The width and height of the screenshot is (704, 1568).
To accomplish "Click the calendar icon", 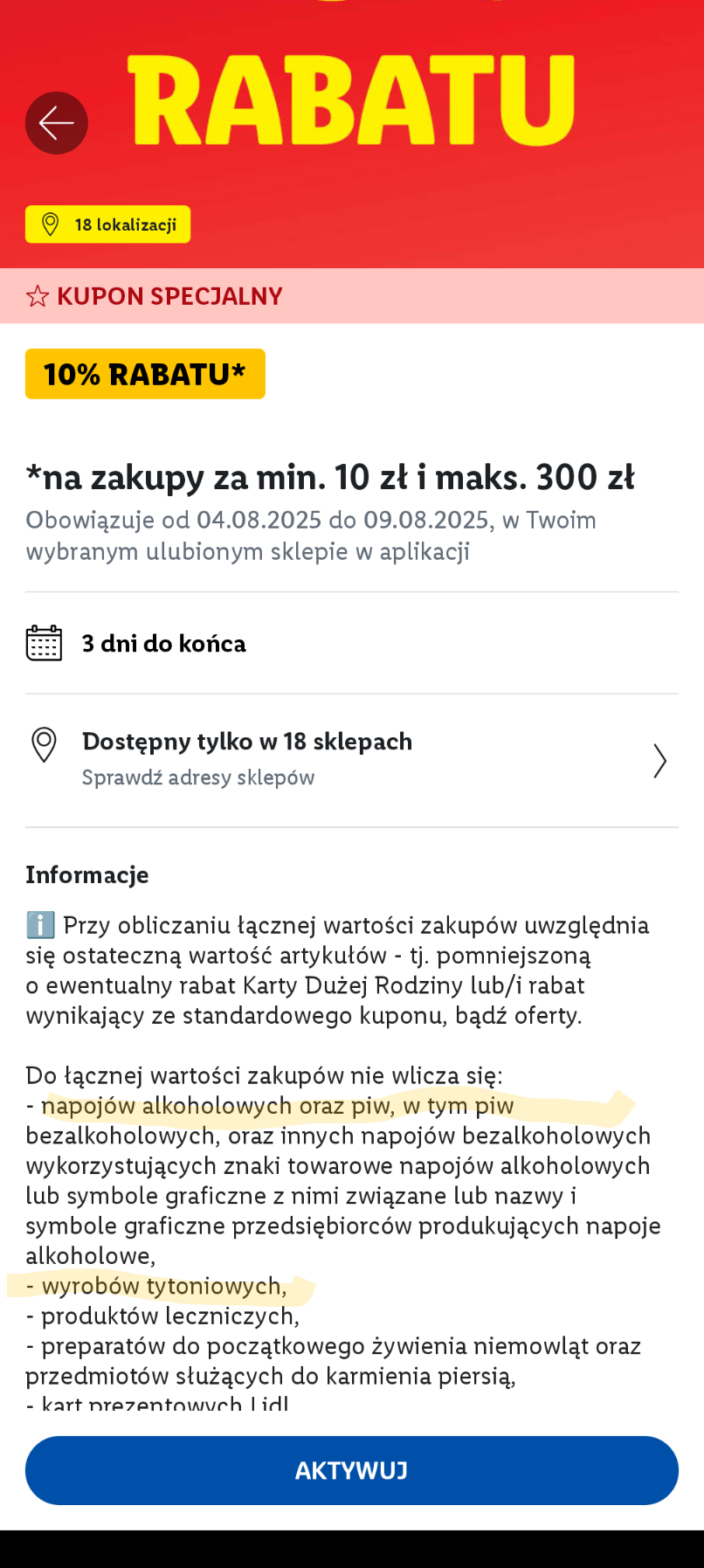I will (44, 644).
